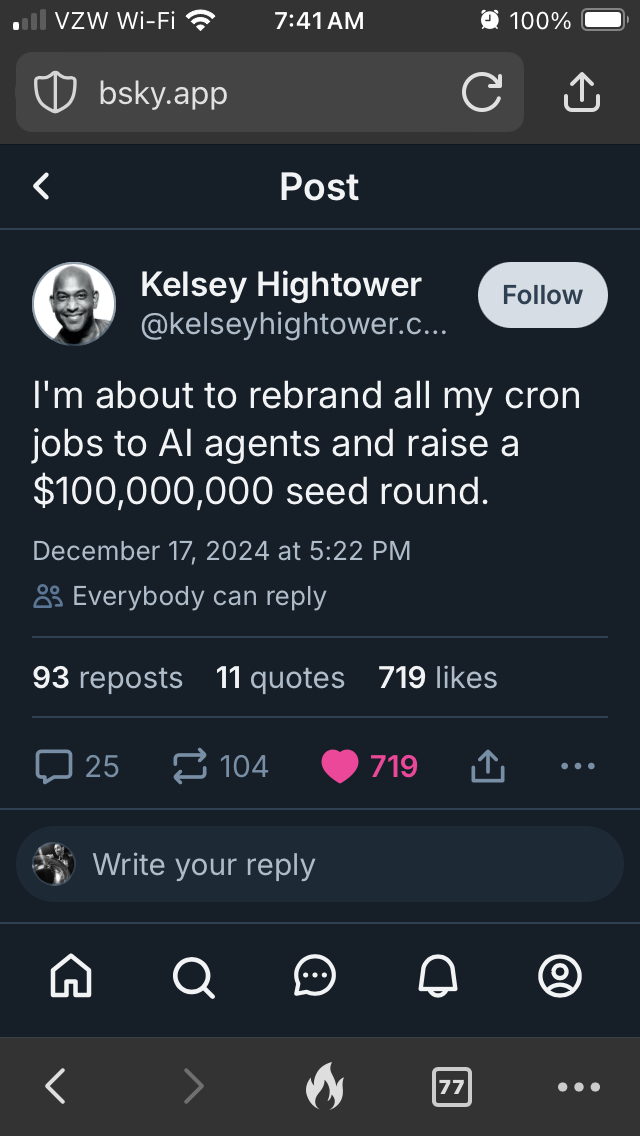
Task: Tap the browser's fire button
Action: 324,1086
